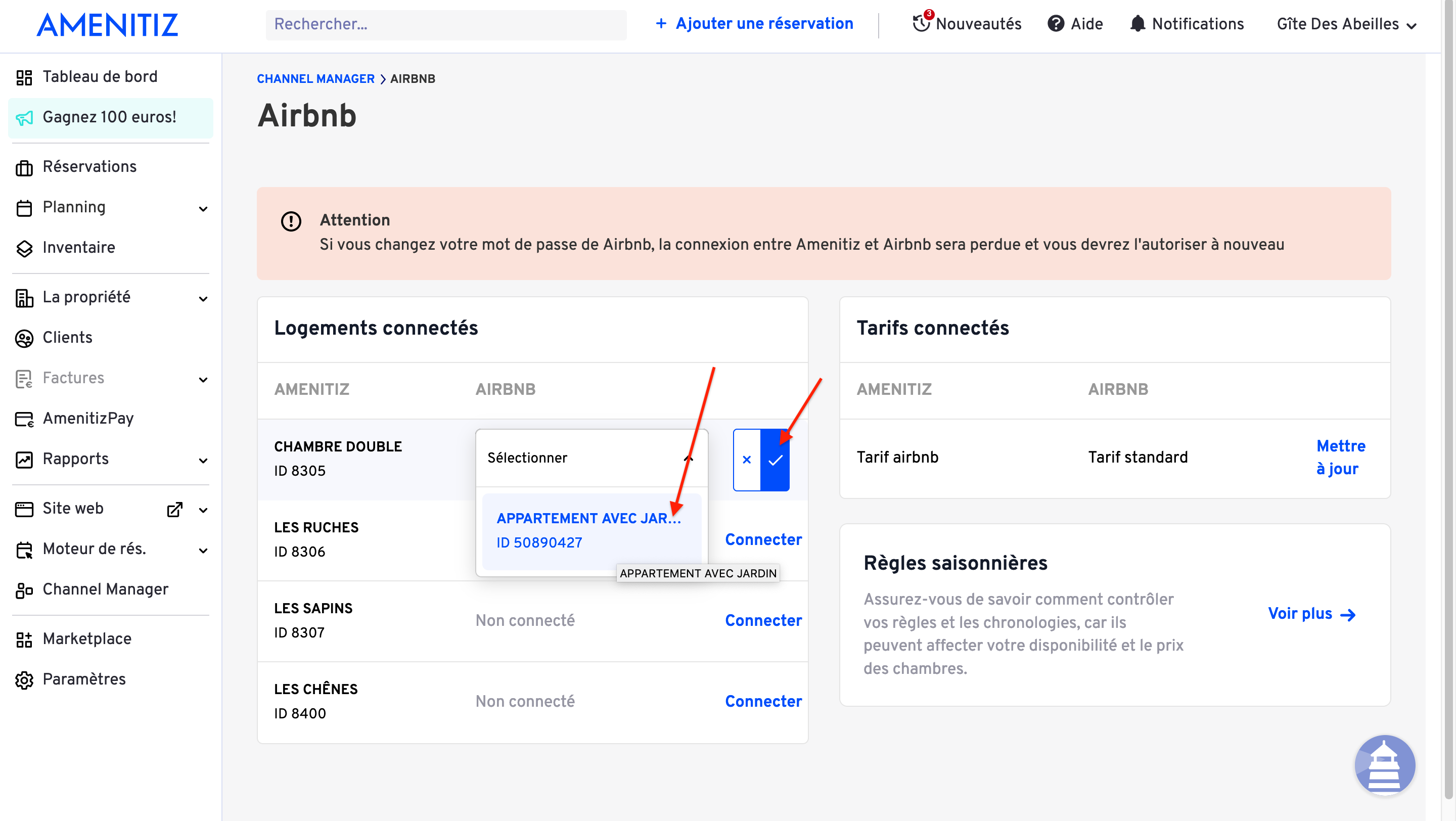Click the Factures invoice icon

(x=24, y=379)
